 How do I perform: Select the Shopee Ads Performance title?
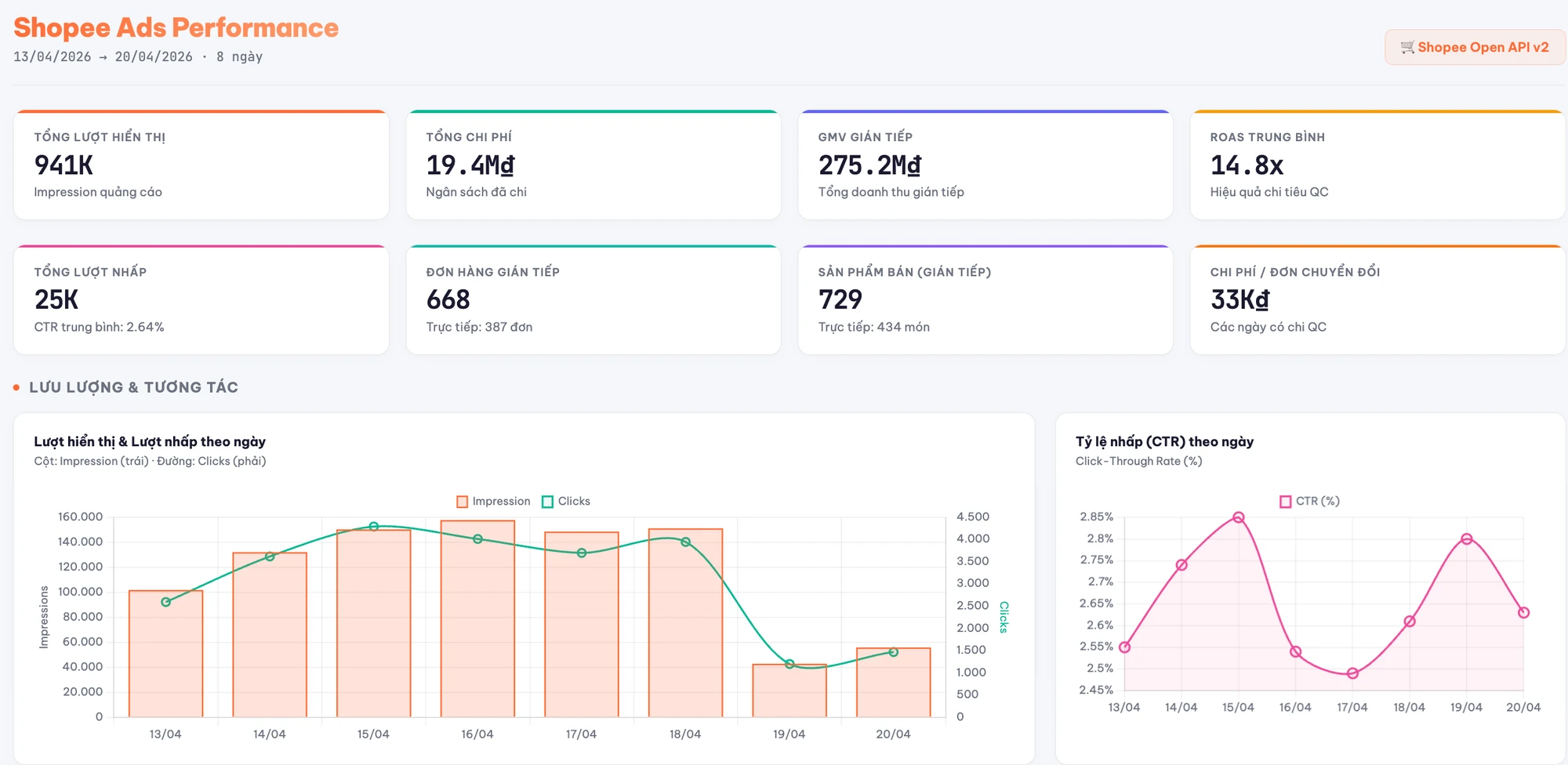176,27
